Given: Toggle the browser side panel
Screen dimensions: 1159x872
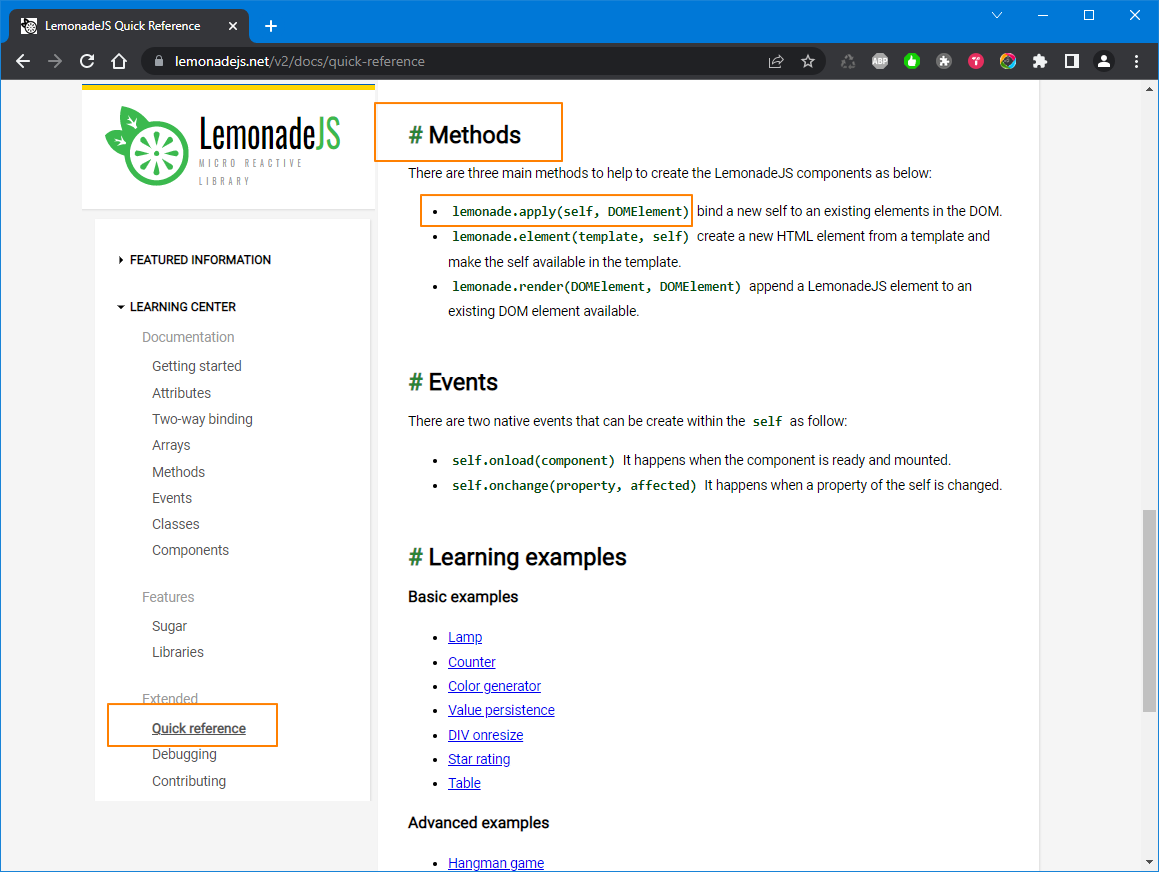Looking at the screenshot, I should (x=1072, y=61).
